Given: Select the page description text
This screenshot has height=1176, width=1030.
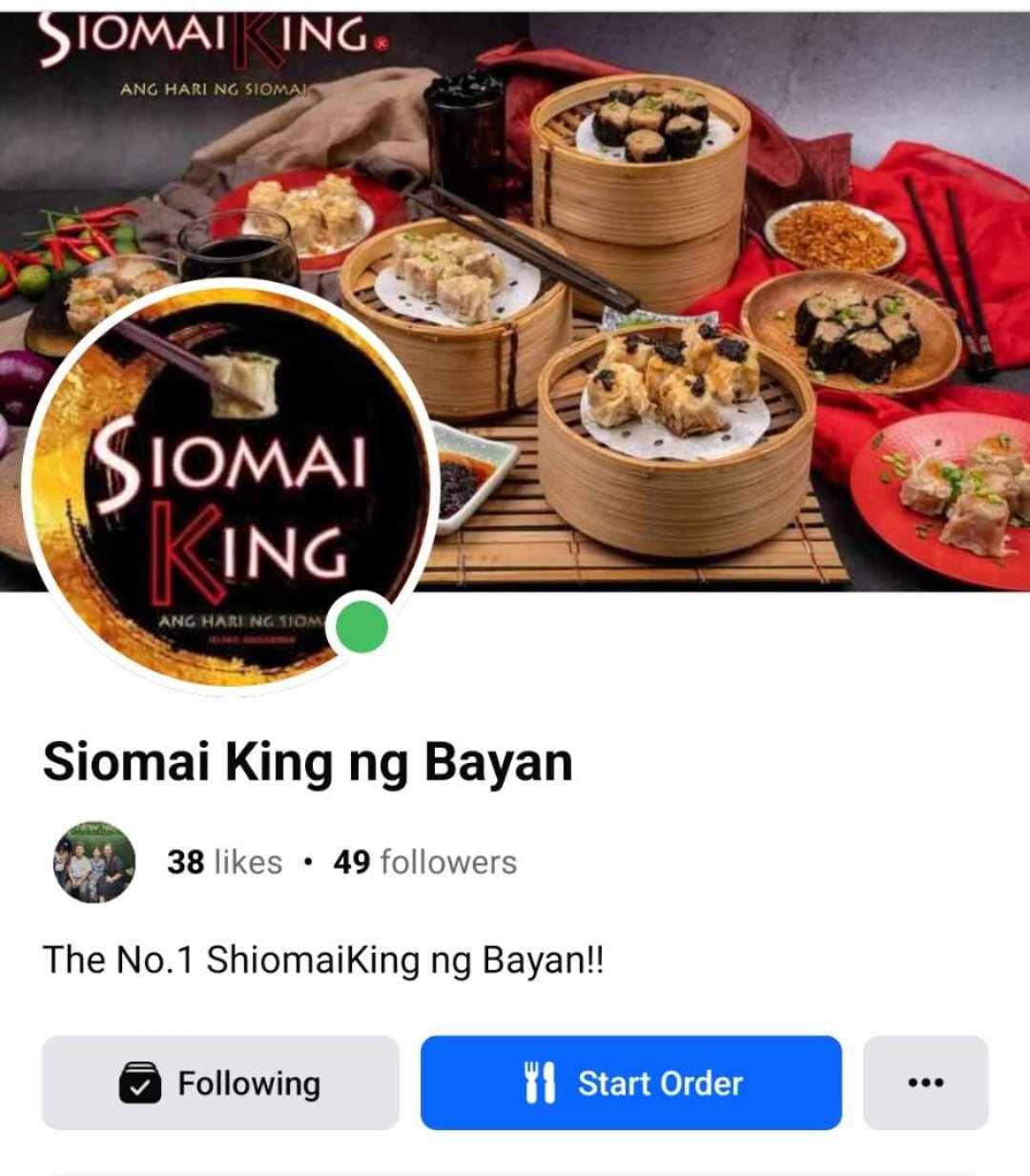Looking at the screenshot, I should click(323, 959).
